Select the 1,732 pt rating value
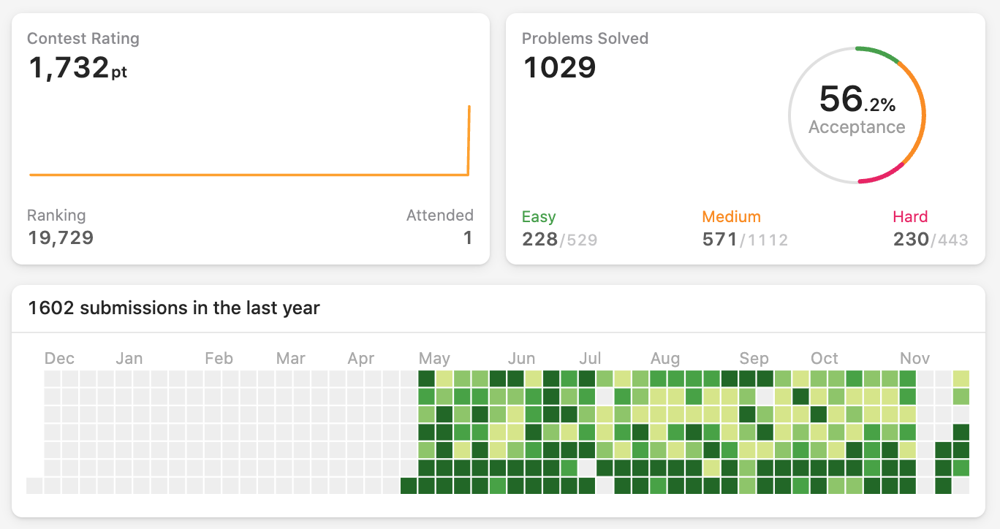The height and width of the screenshot is (529, 1000). click(77, 68)
